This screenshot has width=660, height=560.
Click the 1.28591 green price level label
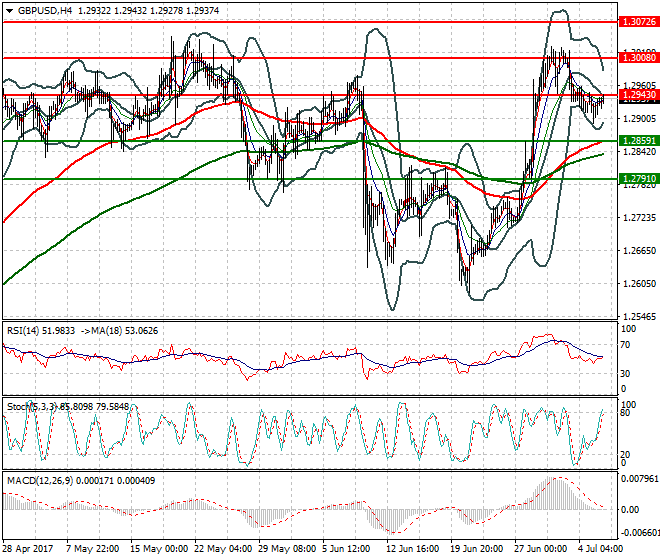(x=639, y=141)
